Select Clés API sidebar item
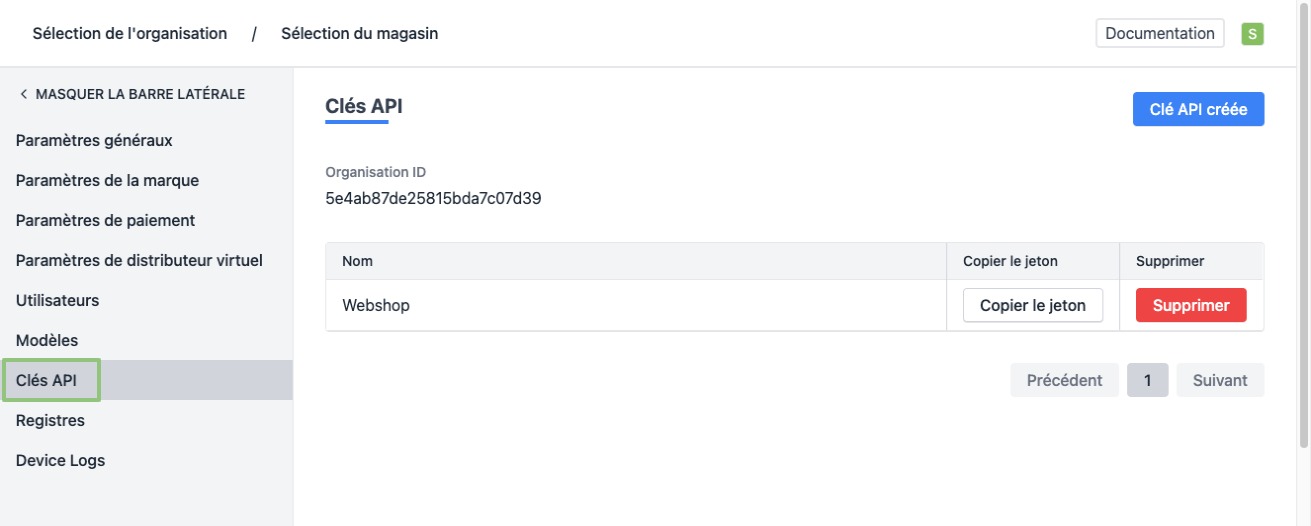Image resolution: width=1311 pixels, height=526 pixels. pyautogui.click(x=46, y=380)
